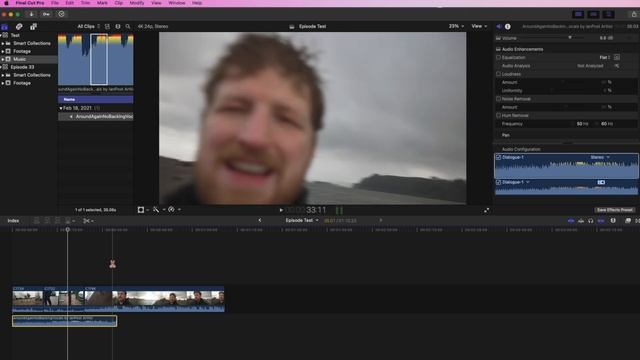Open the retiming speedometer menu
Viewport: 640px width, 360px height.
pos(171,210)
